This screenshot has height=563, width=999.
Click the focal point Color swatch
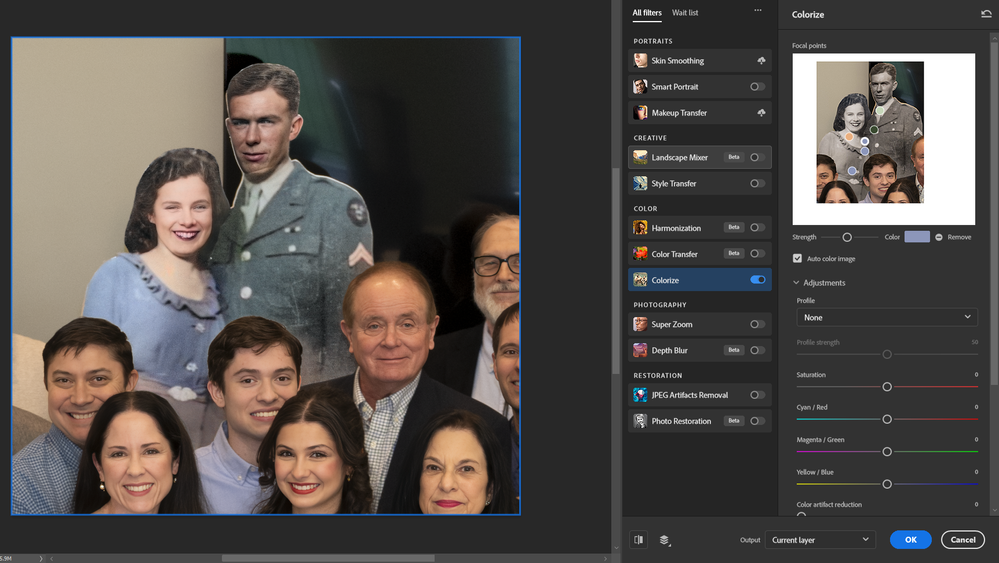tap(917, 237)
